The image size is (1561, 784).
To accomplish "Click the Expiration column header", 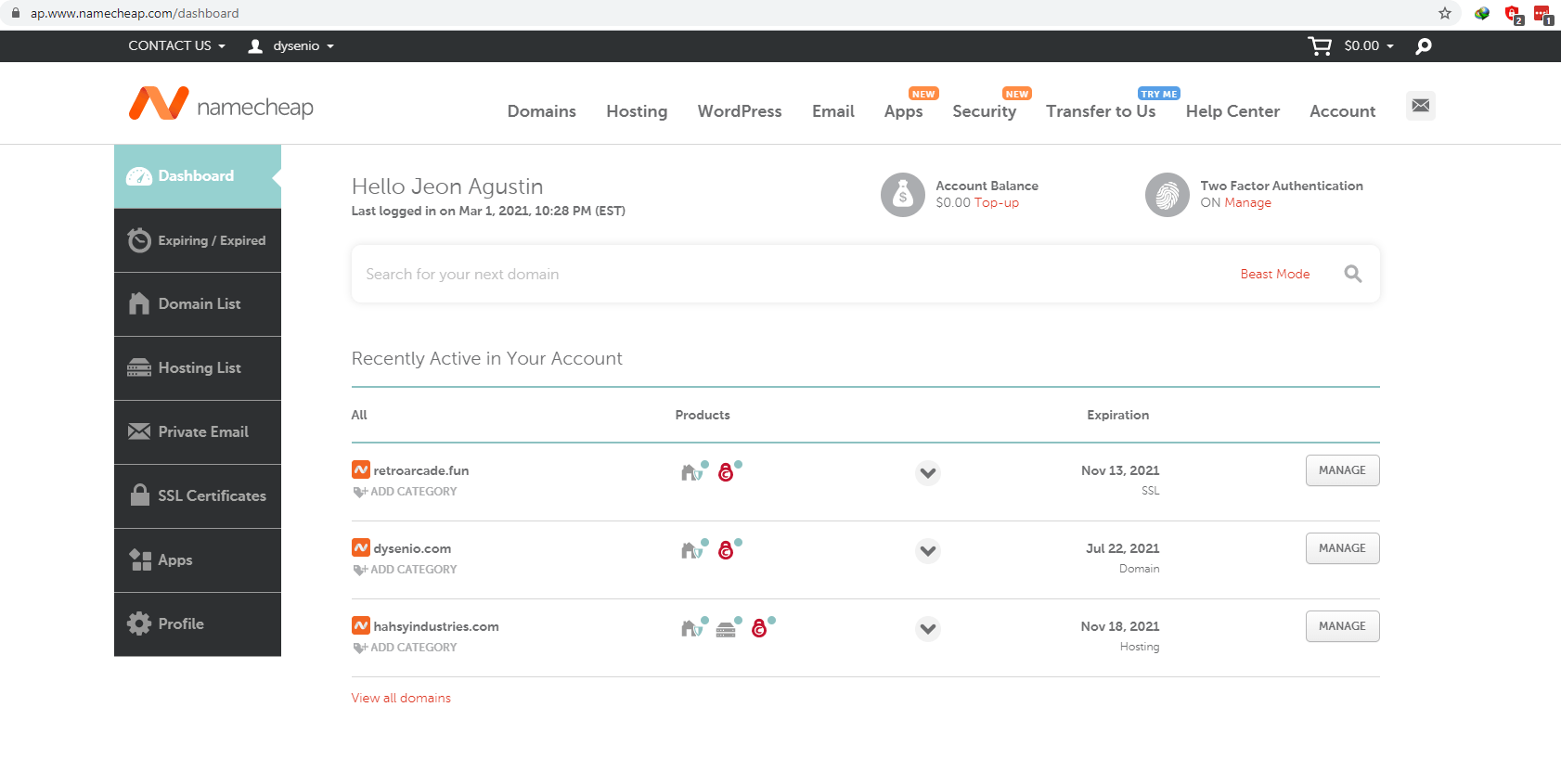I will [1117, 415].
